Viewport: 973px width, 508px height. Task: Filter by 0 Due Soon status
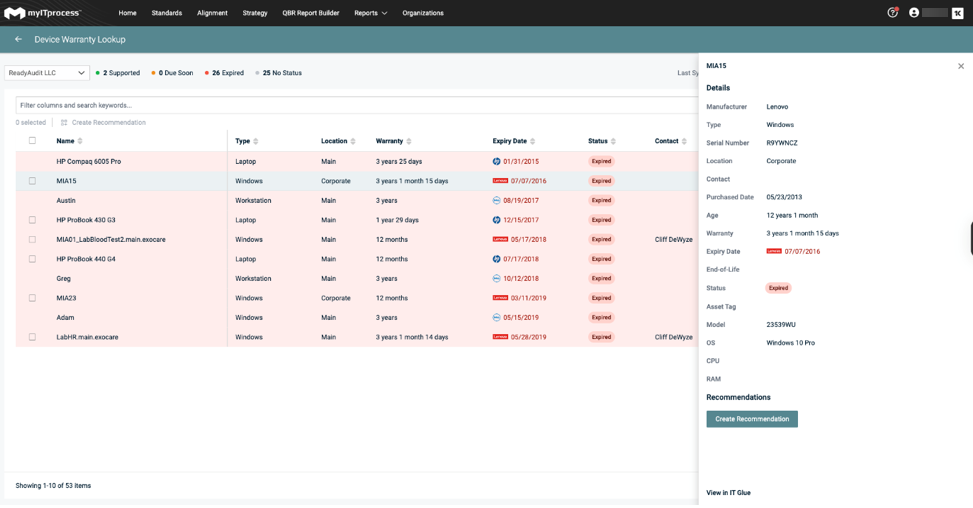[x=173, y=73]
